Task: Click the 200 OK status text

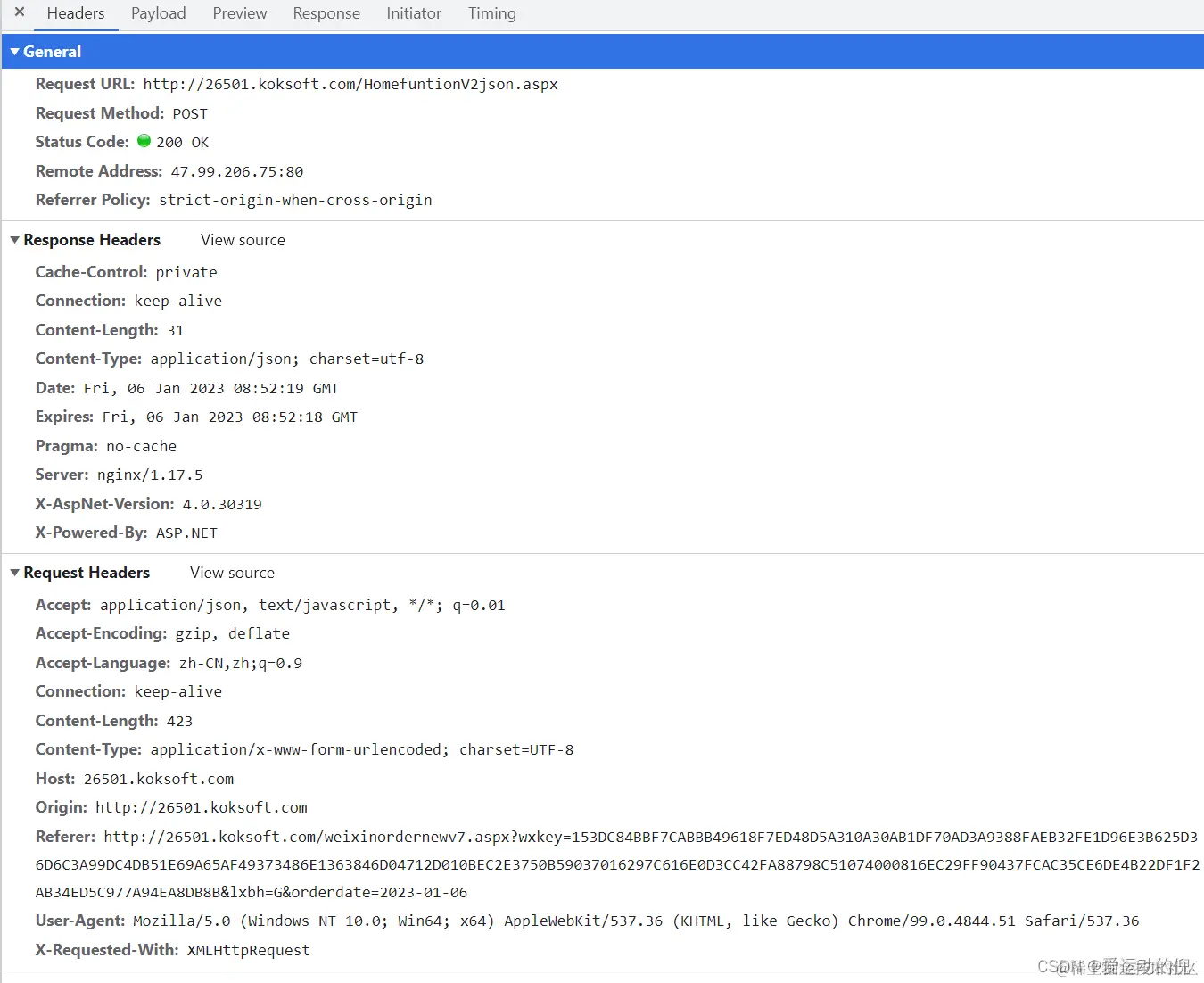Action: click(x=182, y=142)
